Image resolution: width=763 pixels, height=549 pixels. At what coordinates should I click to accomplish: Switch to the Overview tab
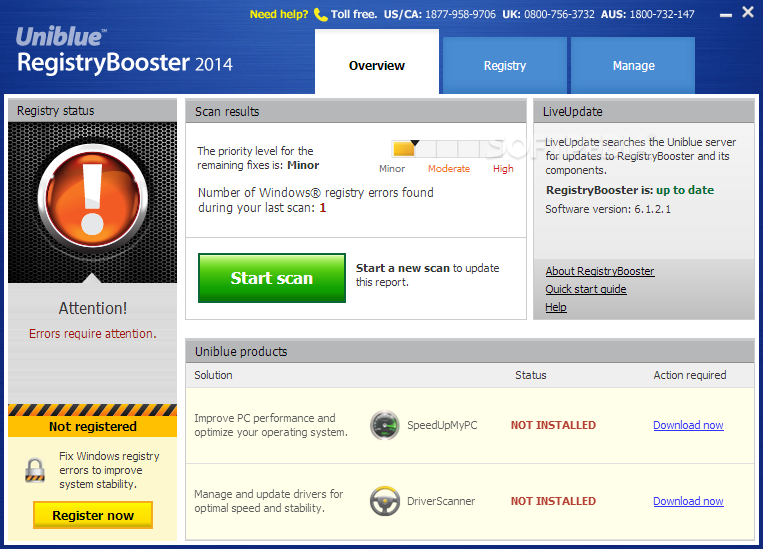click(377, 62)
